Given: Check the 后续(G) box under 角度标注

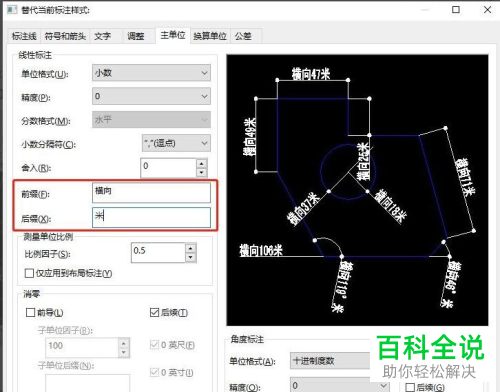Looking at the screenshot, I should tap(410, 387).
